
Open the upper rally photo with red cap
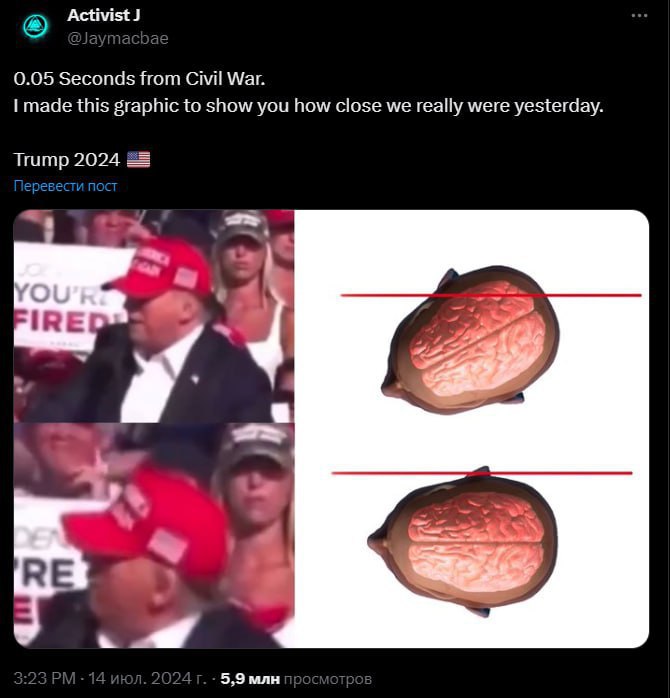click(154, 316)
